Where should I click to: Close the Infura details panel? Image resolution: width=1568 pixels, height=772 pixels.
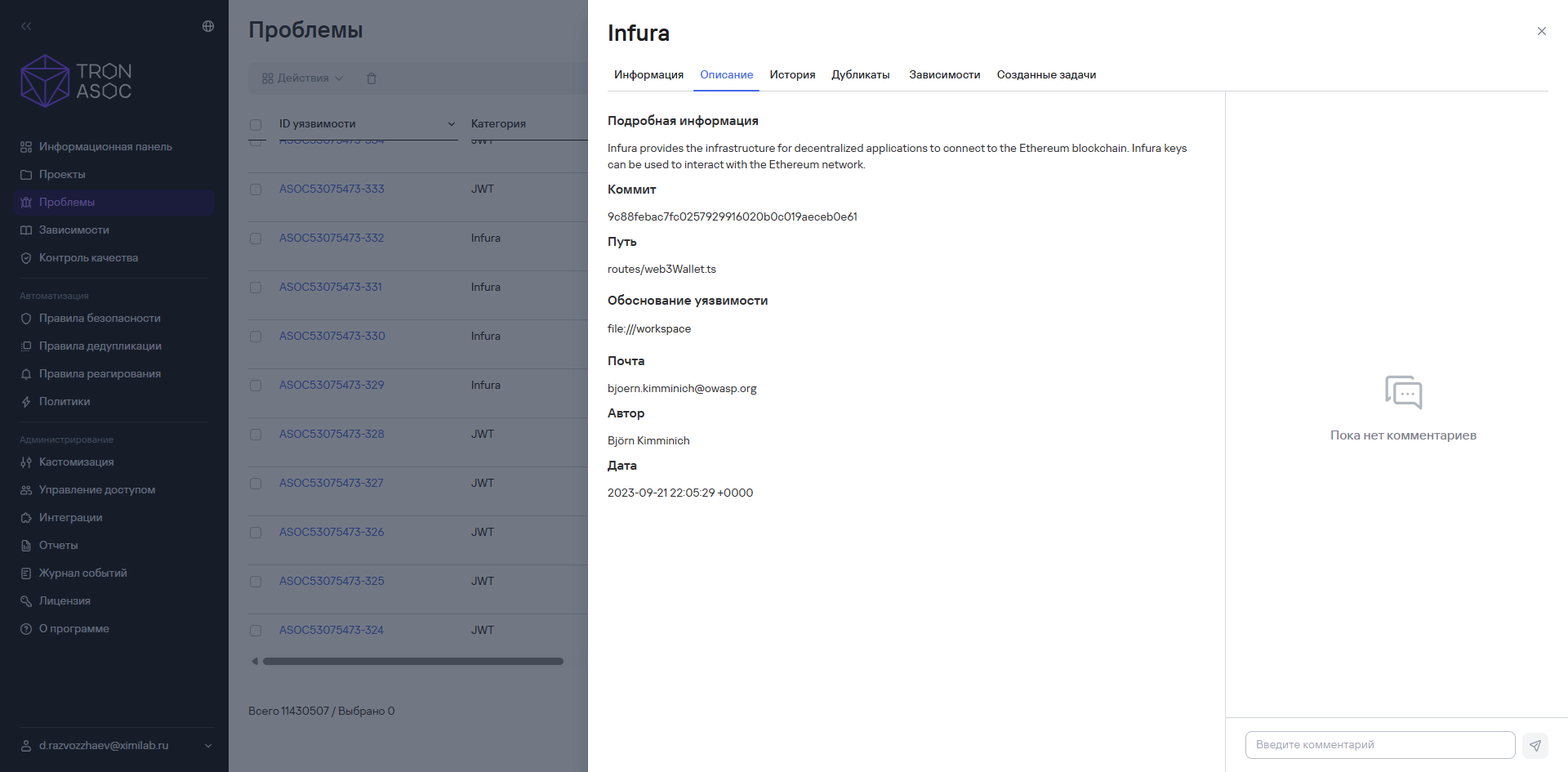pos(1542,31)
